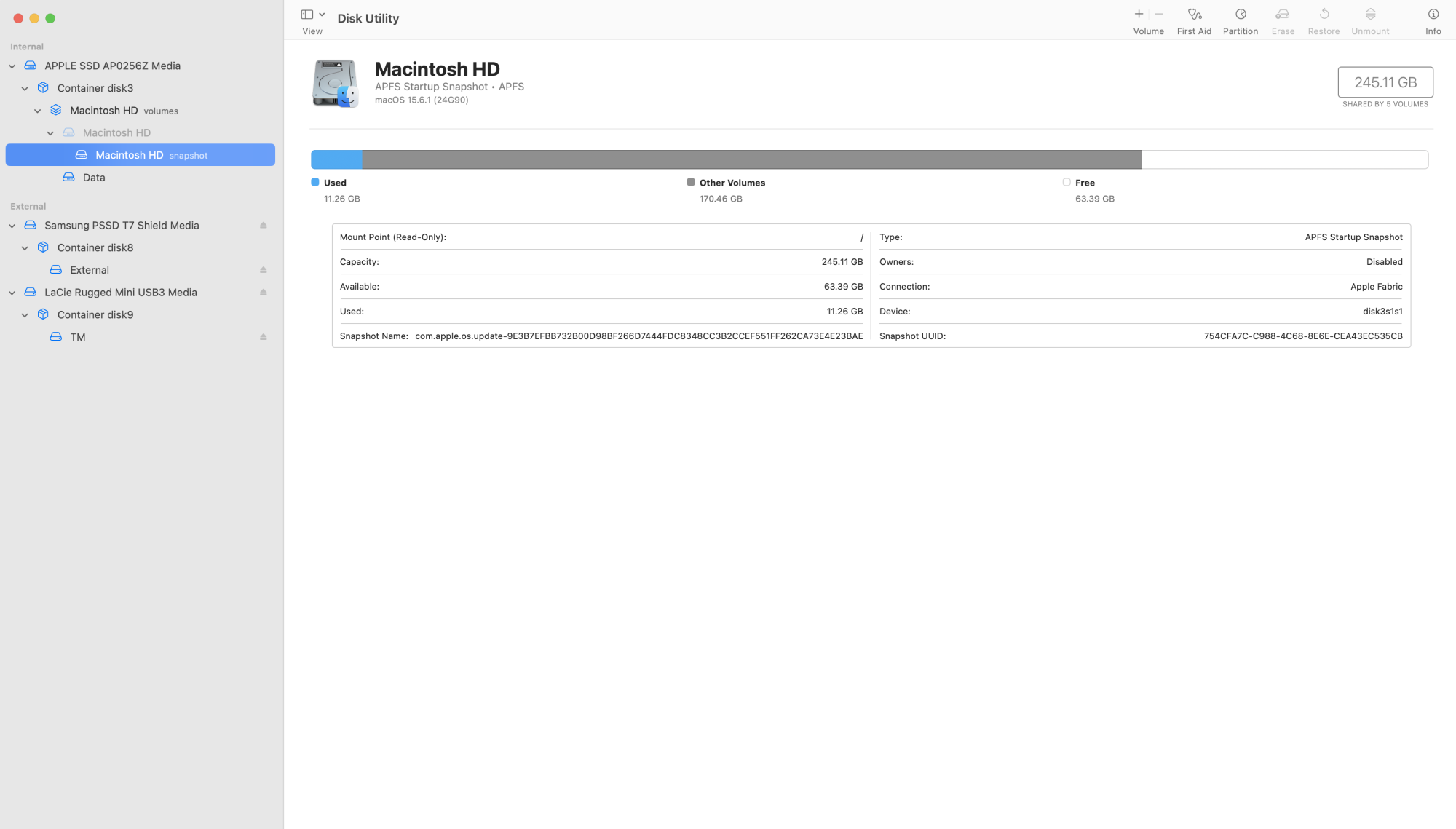Select Container disk9 in sidebar
Viewport: 1456px width, 829px height.
tap(95, 314)
